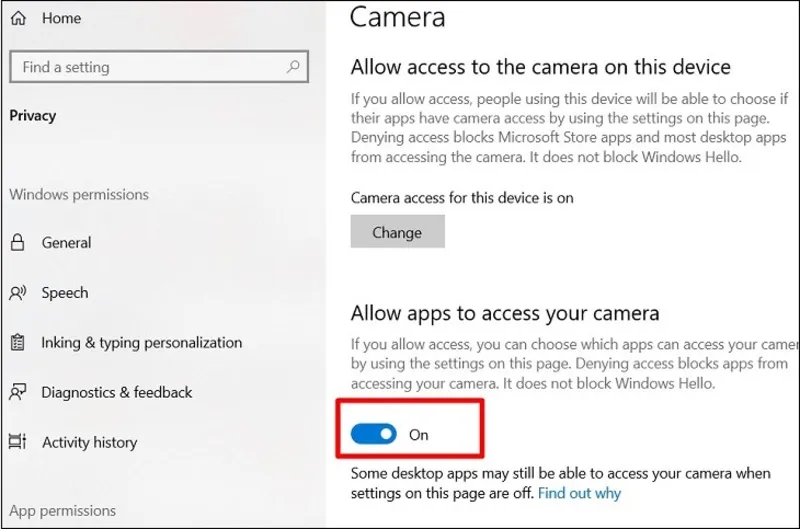Click the search magnifier icon
Image resolution: width=800 pixels, height=529 pixels.
coord(293,67)
